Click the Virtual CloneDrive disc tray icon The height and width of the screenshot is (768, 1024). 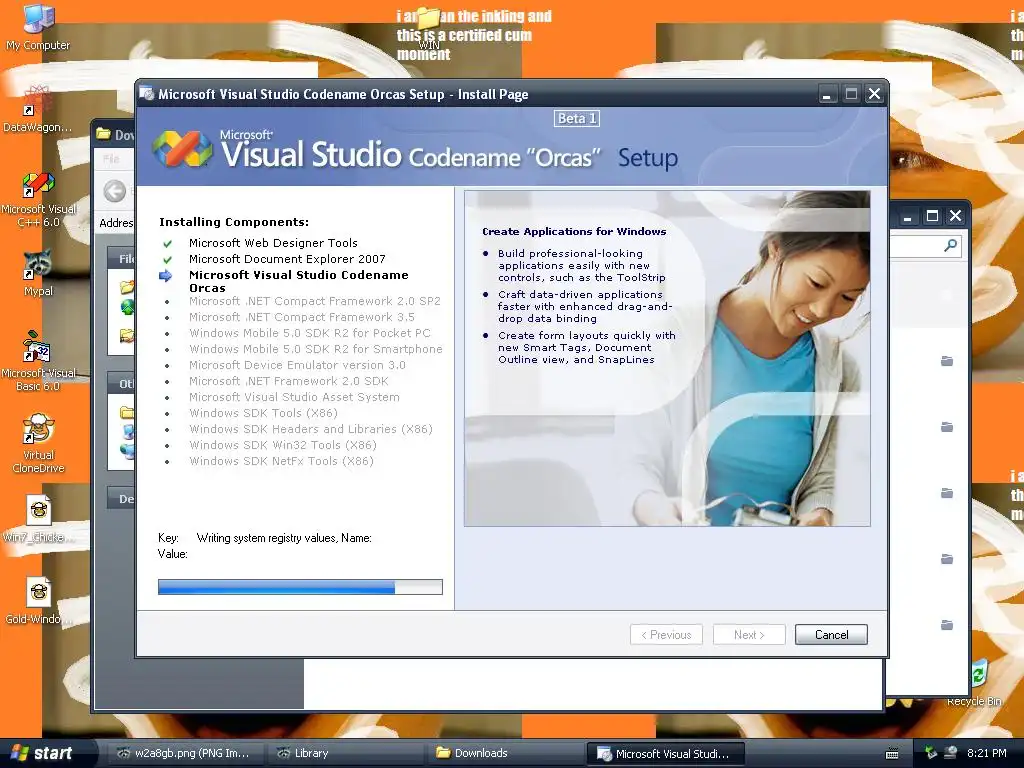pos(951,753)
